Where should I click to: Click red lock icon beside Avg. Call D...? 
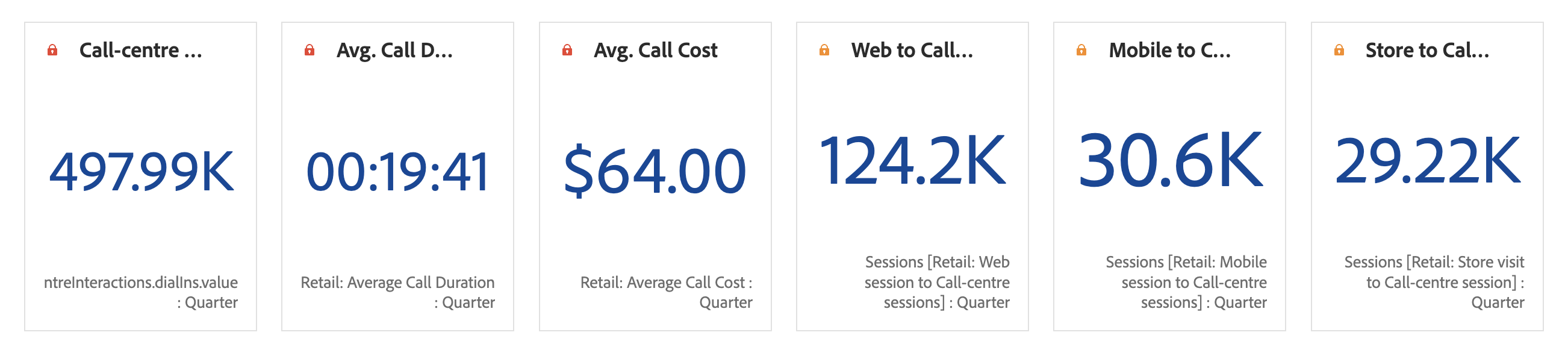pos(310,50)
